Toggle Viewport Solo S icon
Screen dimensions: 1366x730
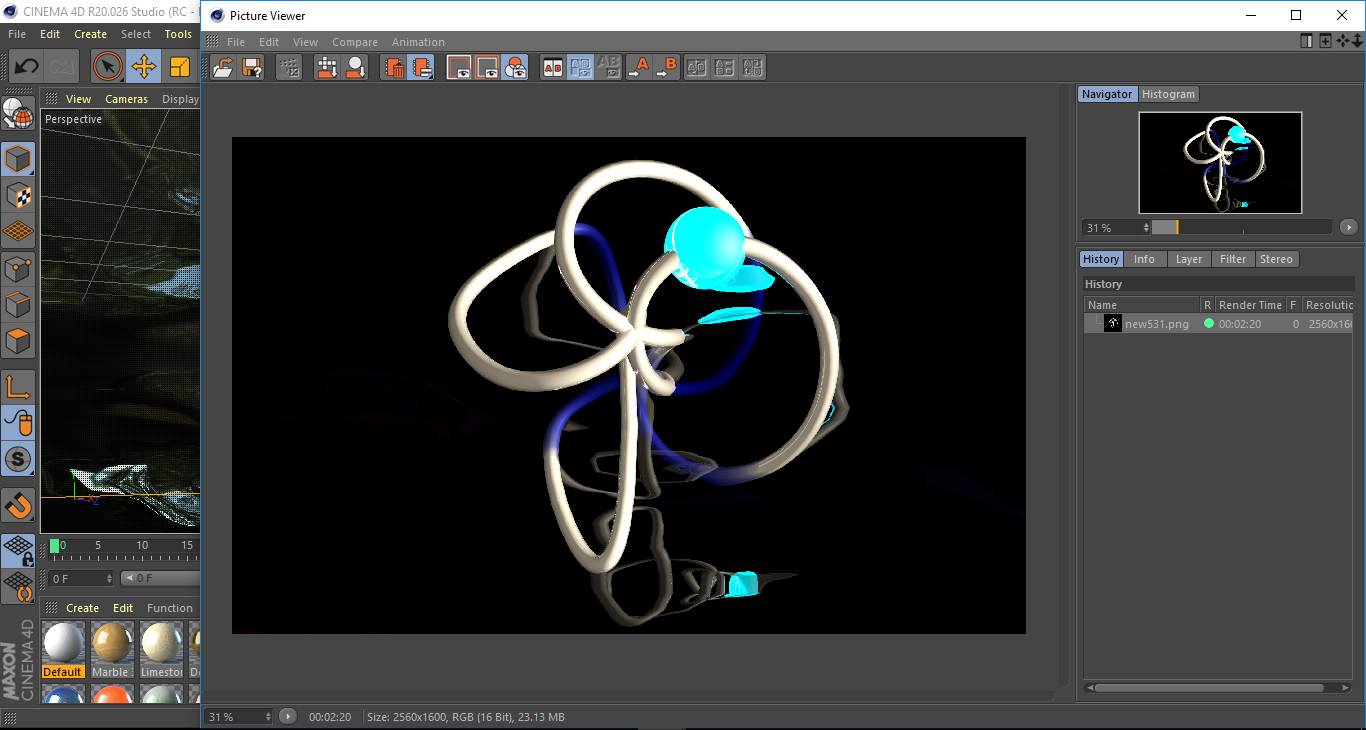(x=18, y=459)
